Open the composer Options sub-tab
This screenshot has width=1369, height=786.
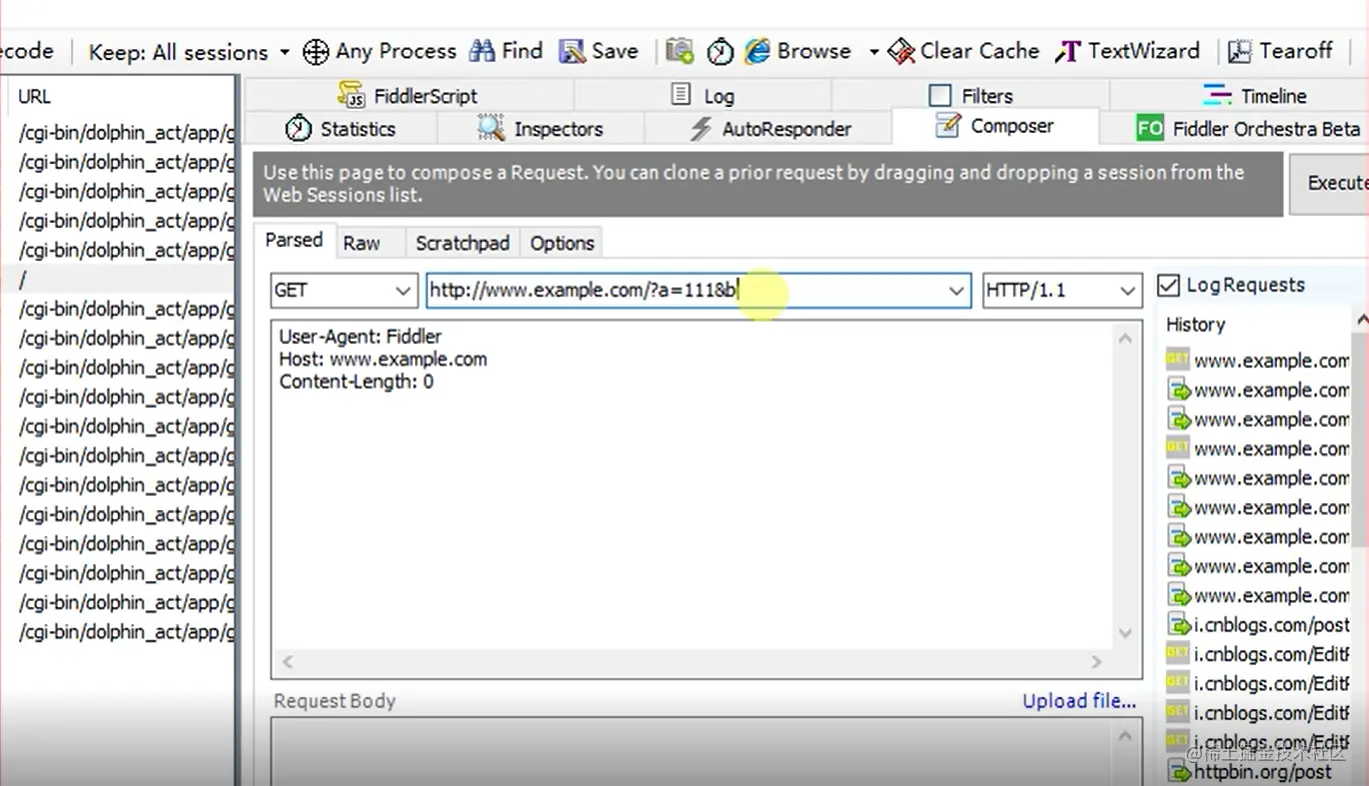tap(562, 243)
